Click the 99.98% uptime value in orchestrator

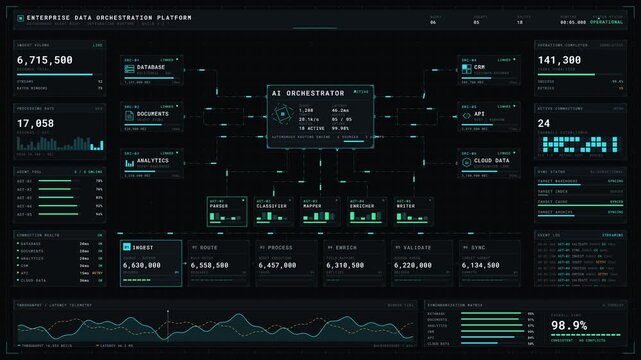tap(340, 128)
